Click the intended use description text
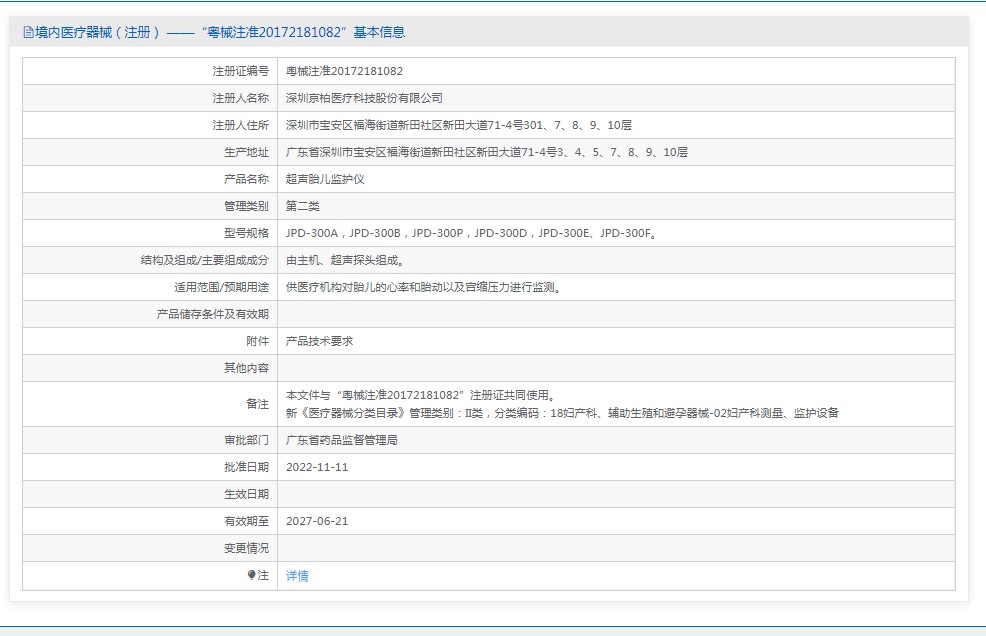Screen dimensions: 986x636 pos(423,287)
